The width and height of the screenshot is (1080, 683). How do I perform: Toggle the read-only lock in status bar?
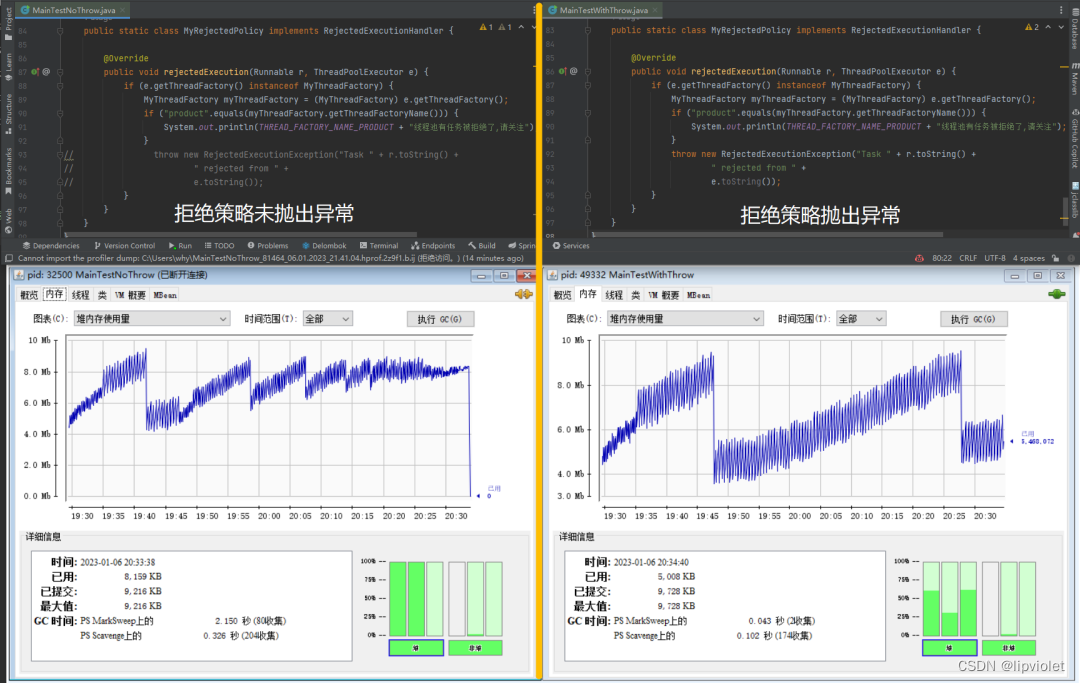tap(1055, 258)
